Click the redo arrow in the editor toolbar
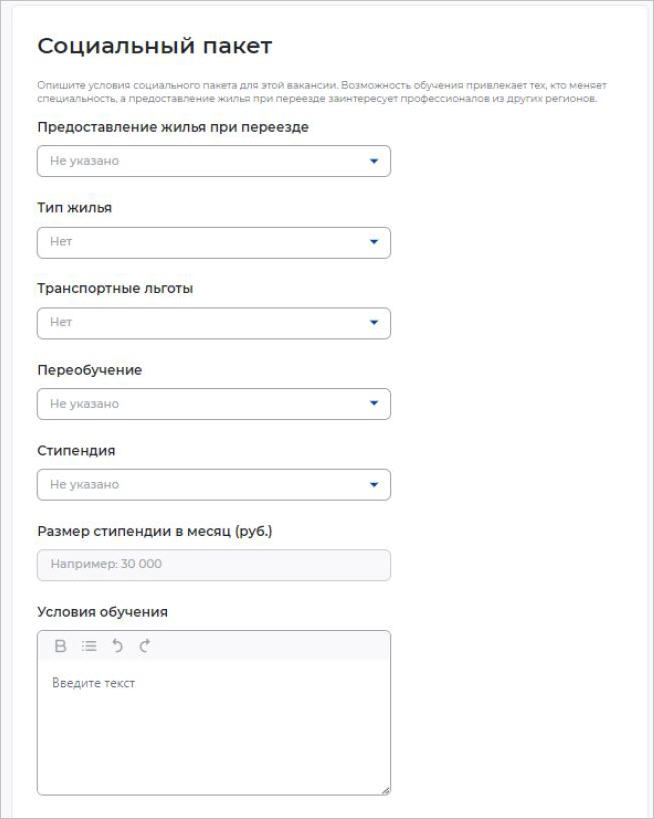Image resolution: width=654 pixels, height=819 pixels. click(144, 646)
